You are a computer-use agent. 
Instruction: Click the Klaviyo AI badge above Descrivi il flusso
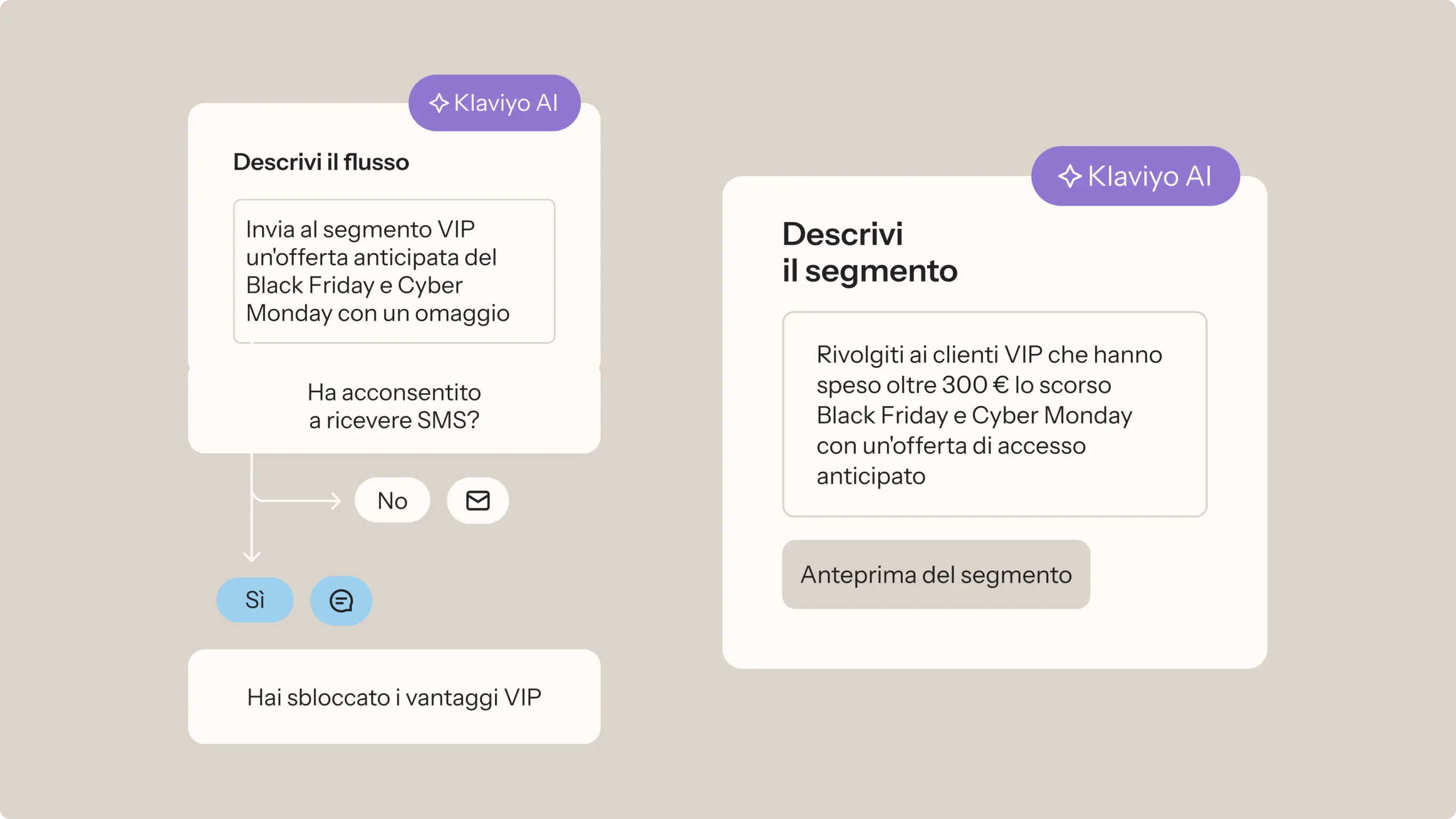495,103
